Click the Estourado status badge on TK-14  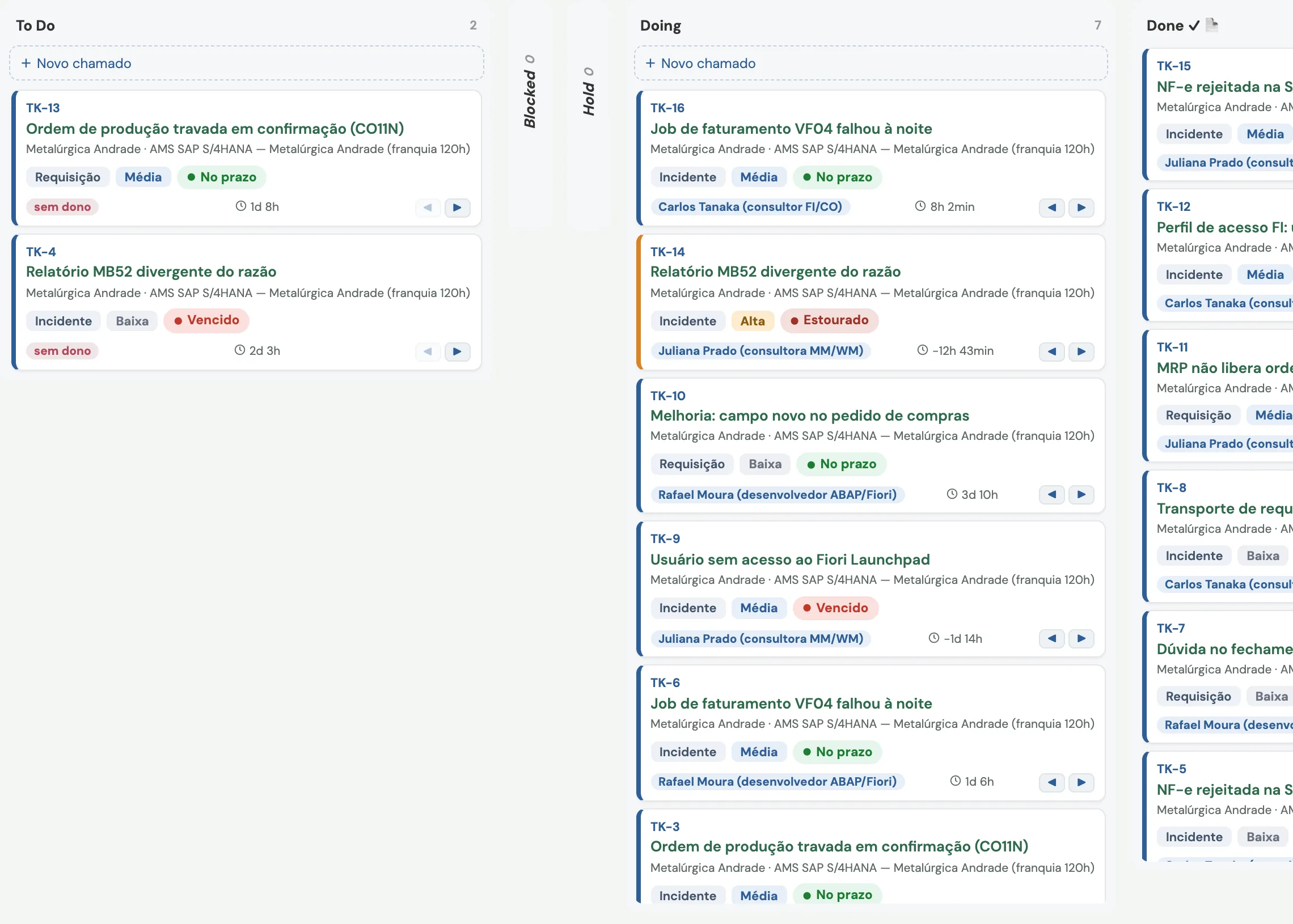[830, 320]
